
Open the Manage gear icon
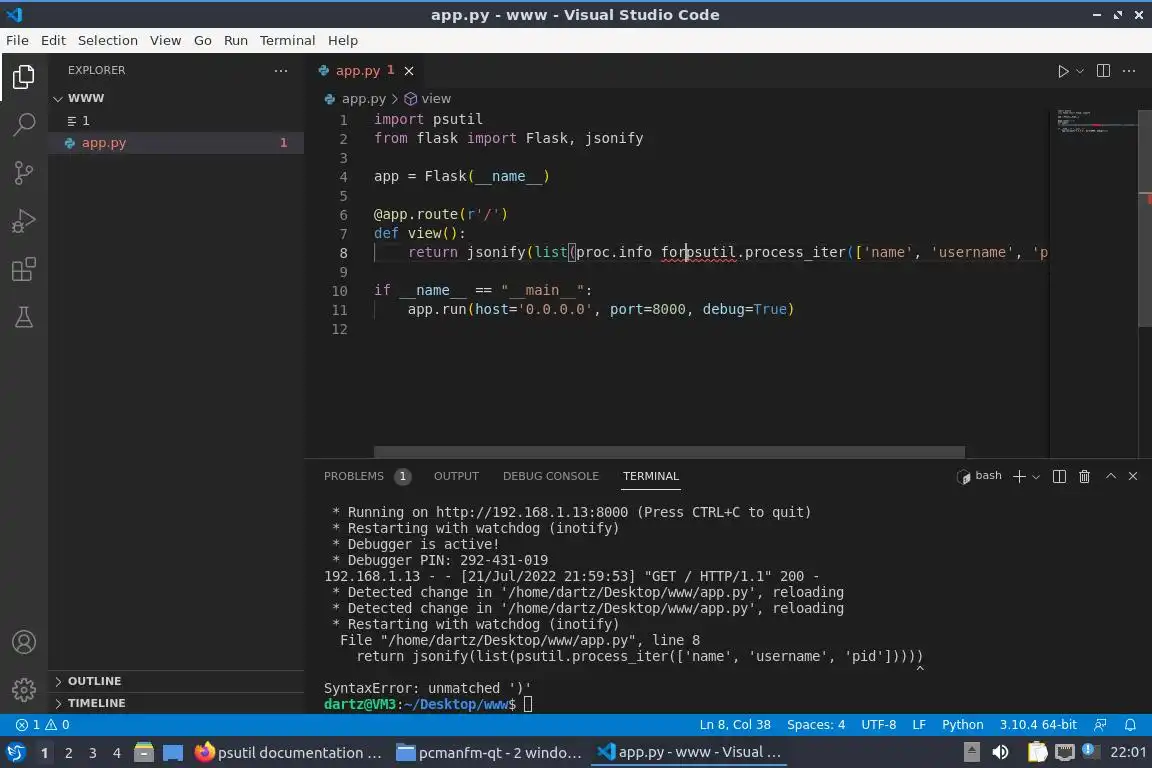click(x=24, y=689)
